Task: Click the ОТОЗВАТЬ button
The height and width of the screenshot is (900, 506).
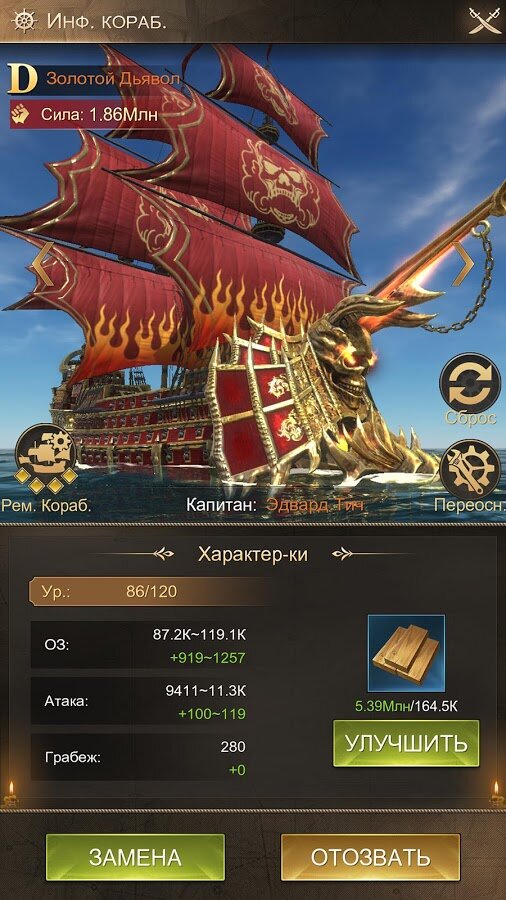Action: pyautogui.click(x=371, y=857)
